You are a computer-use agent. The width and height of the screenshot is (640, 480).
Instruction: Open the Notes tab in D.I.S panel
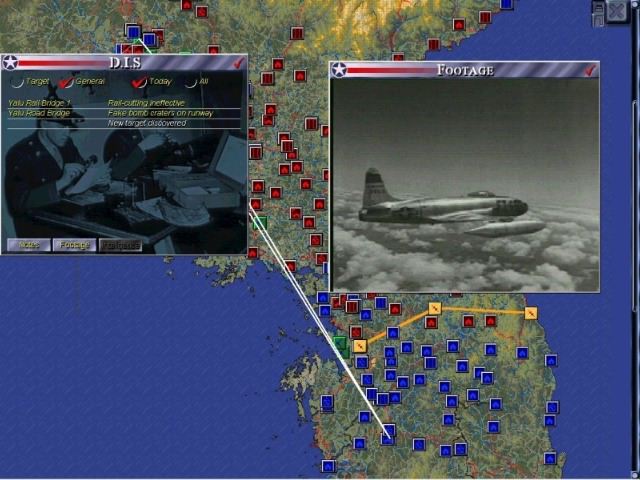[x=28, y=244]
